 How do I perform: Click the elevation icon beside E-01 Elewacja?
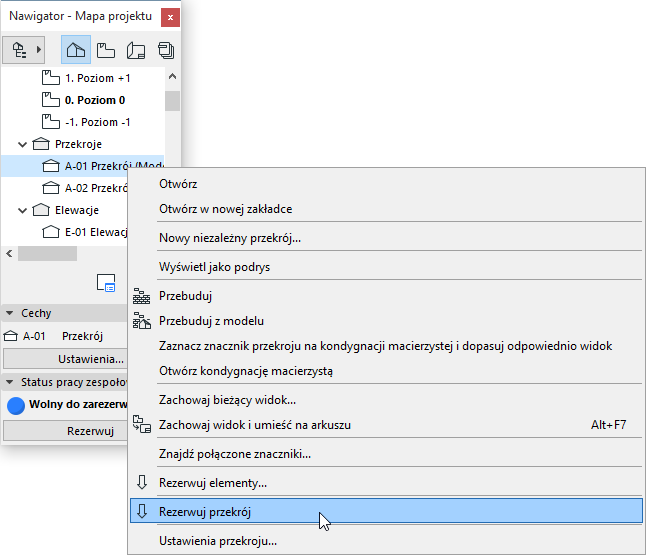tap(51, 232)
